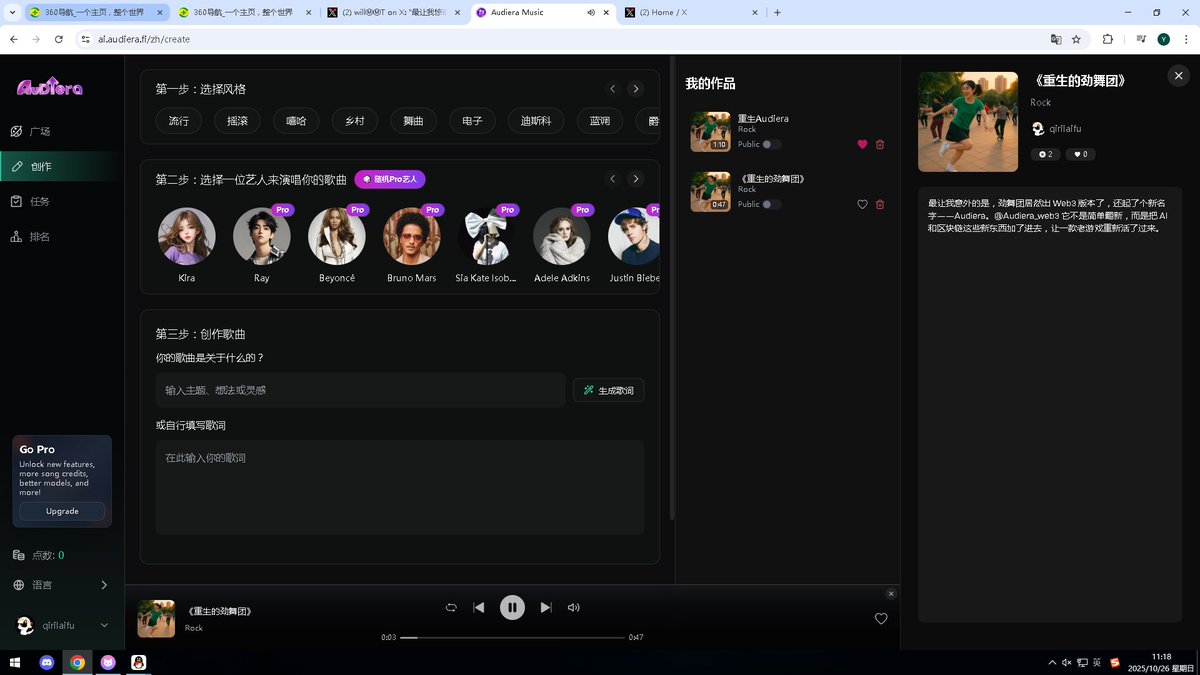Click the detail panel cover image
The width and height of the screenshot is (1200, 675).
click(968, 122)
